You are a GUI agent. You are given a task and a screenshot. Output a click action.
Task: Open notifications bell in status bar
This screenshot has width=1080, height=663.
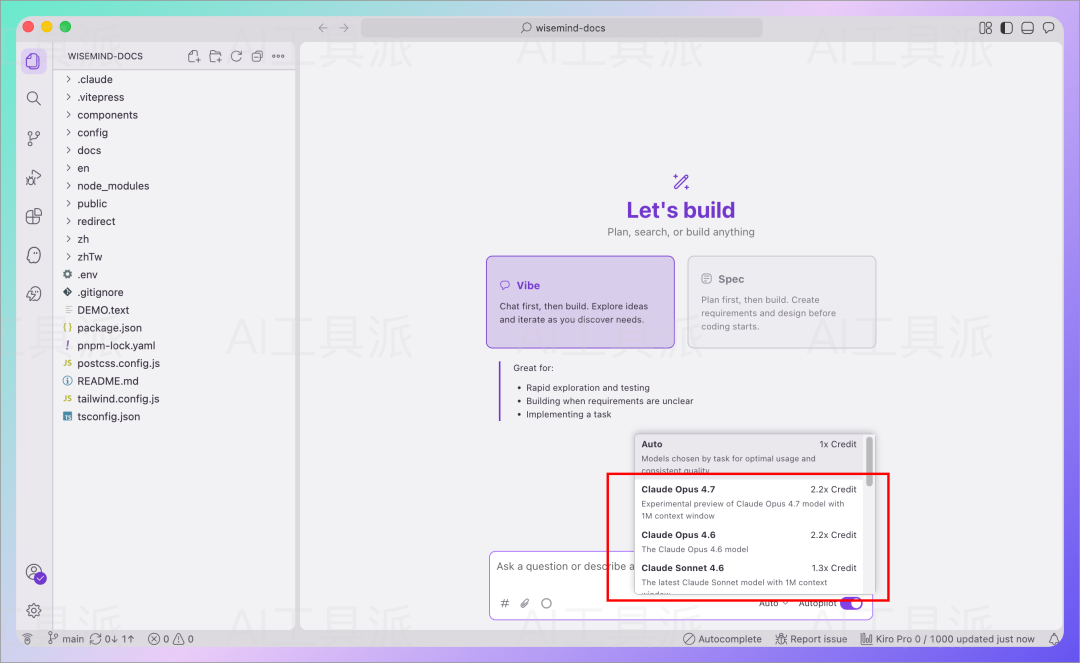pos(1054,639)
